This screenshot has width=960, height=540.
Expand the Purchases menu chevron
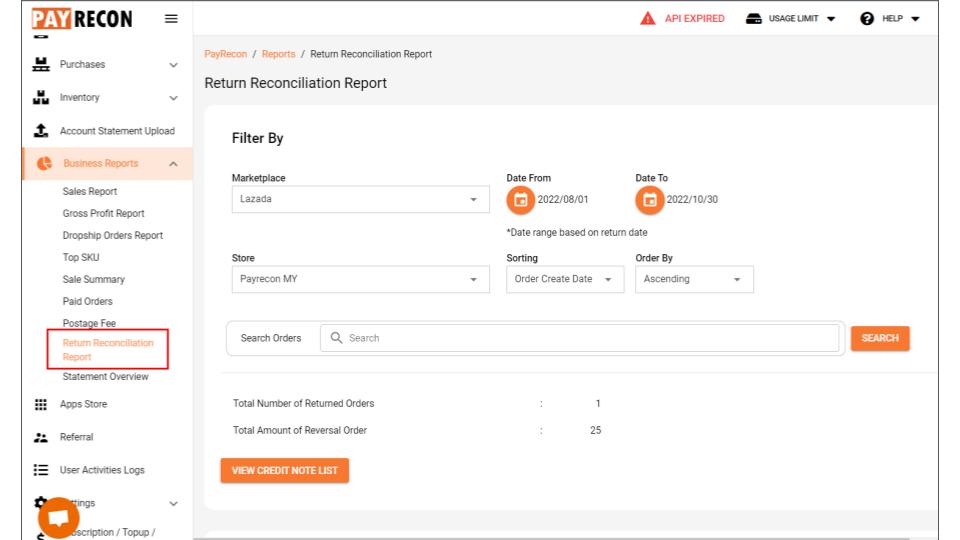point(173,65)
